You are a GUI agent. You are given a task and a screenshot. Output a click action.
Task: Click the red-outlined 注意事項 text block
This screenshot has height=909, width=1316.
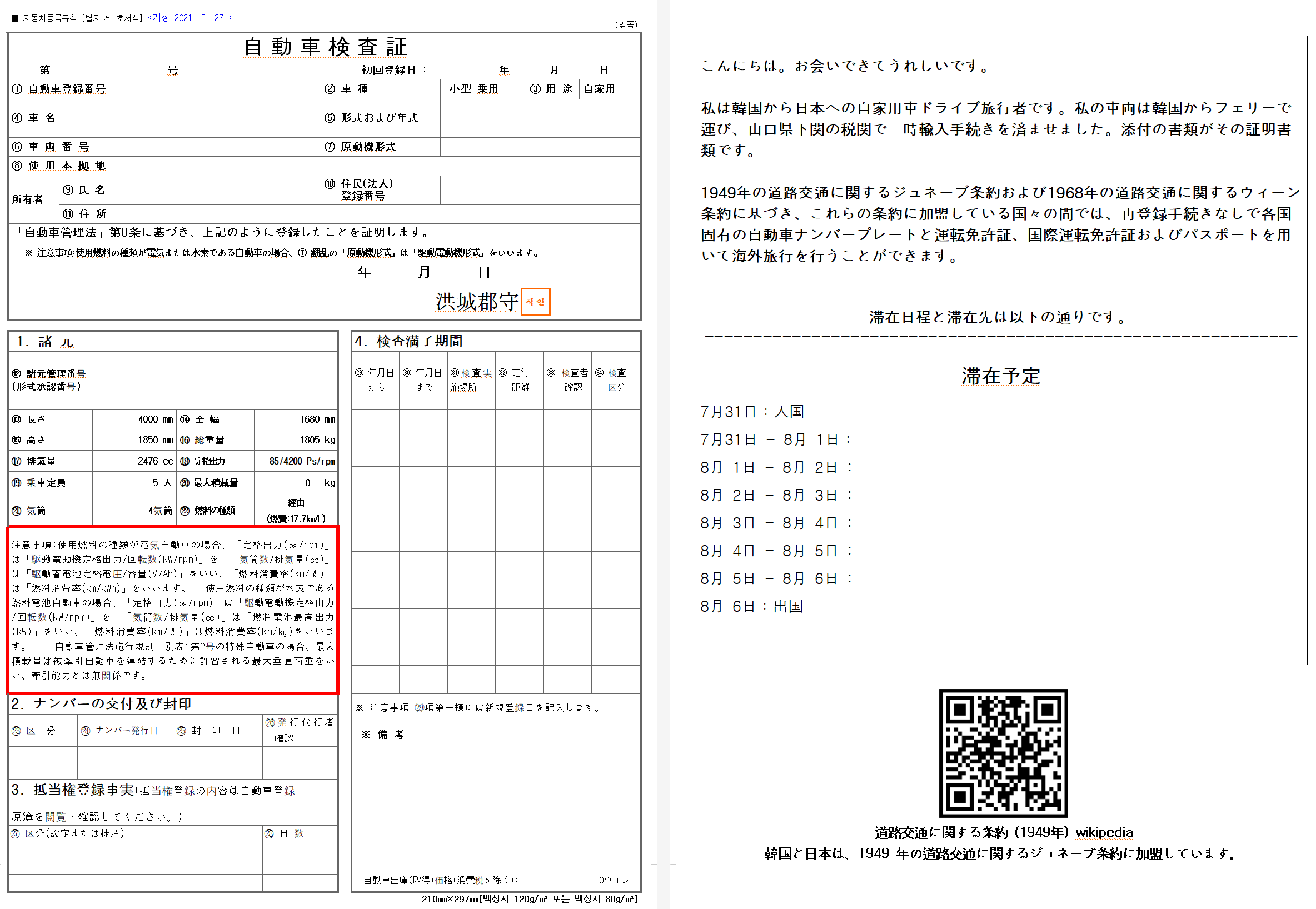click(173, 610)
